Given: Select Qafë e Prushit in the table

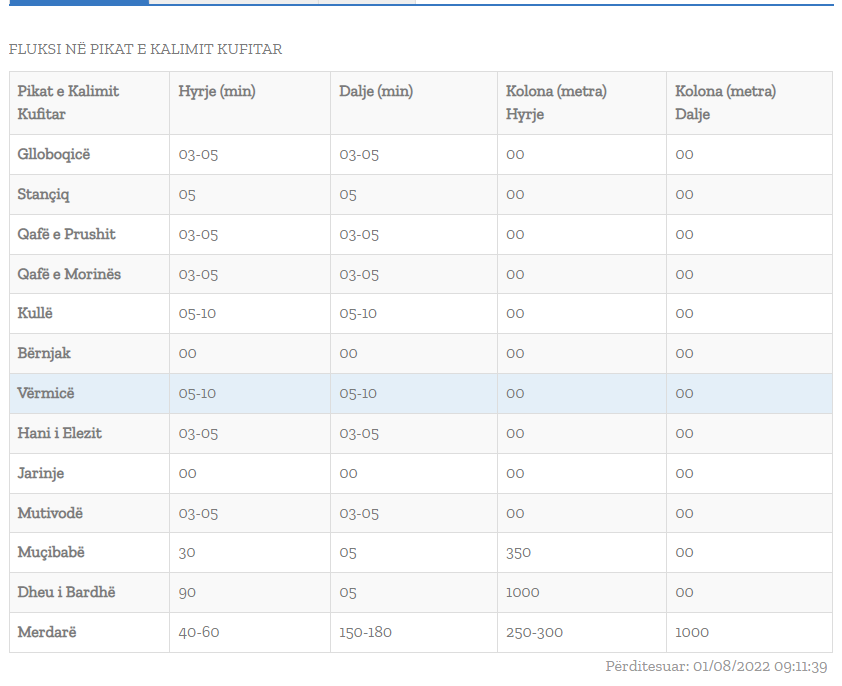Looking at the screenshot, I should [x=66, y=234].
